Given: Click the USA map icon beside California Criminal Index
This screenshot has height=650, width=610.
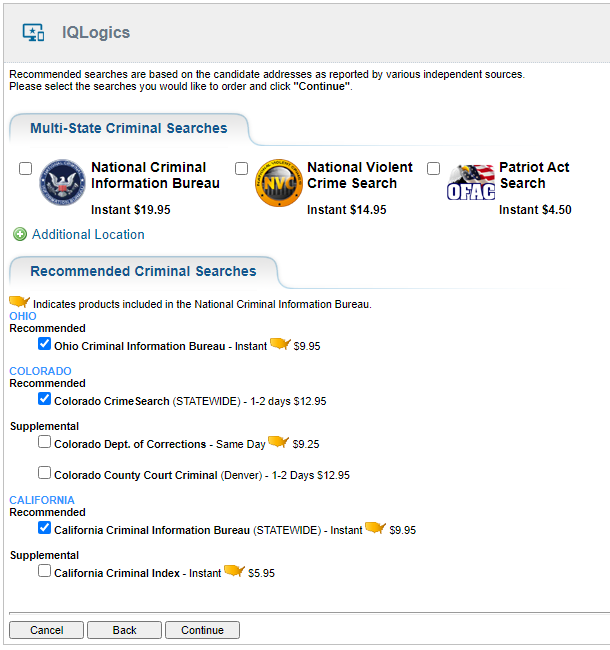Looking at the screenshot, I should tap(234, 571).
